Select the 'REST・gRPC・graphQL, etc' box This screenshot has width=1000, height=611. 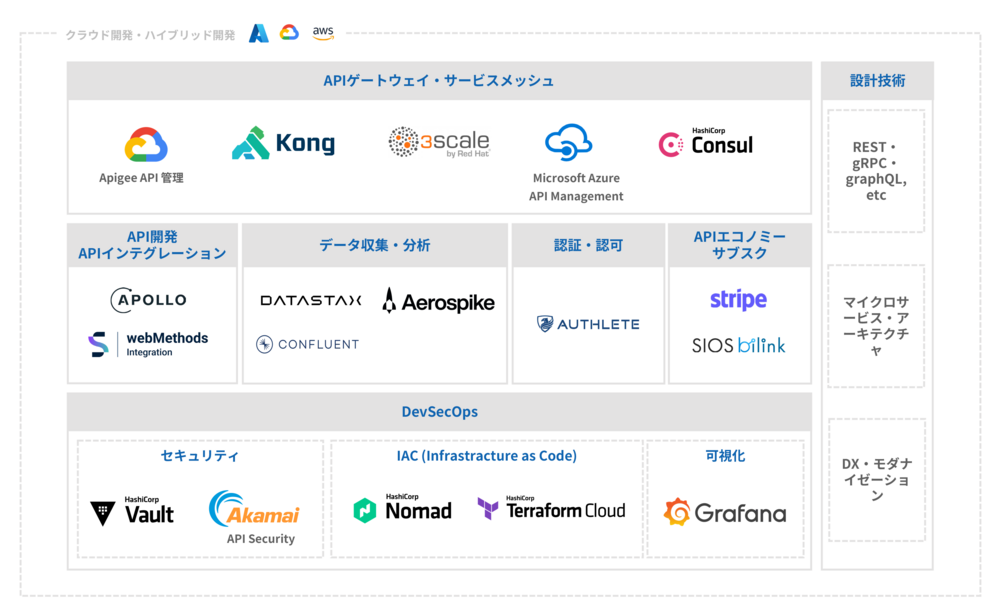pos(876,171)
